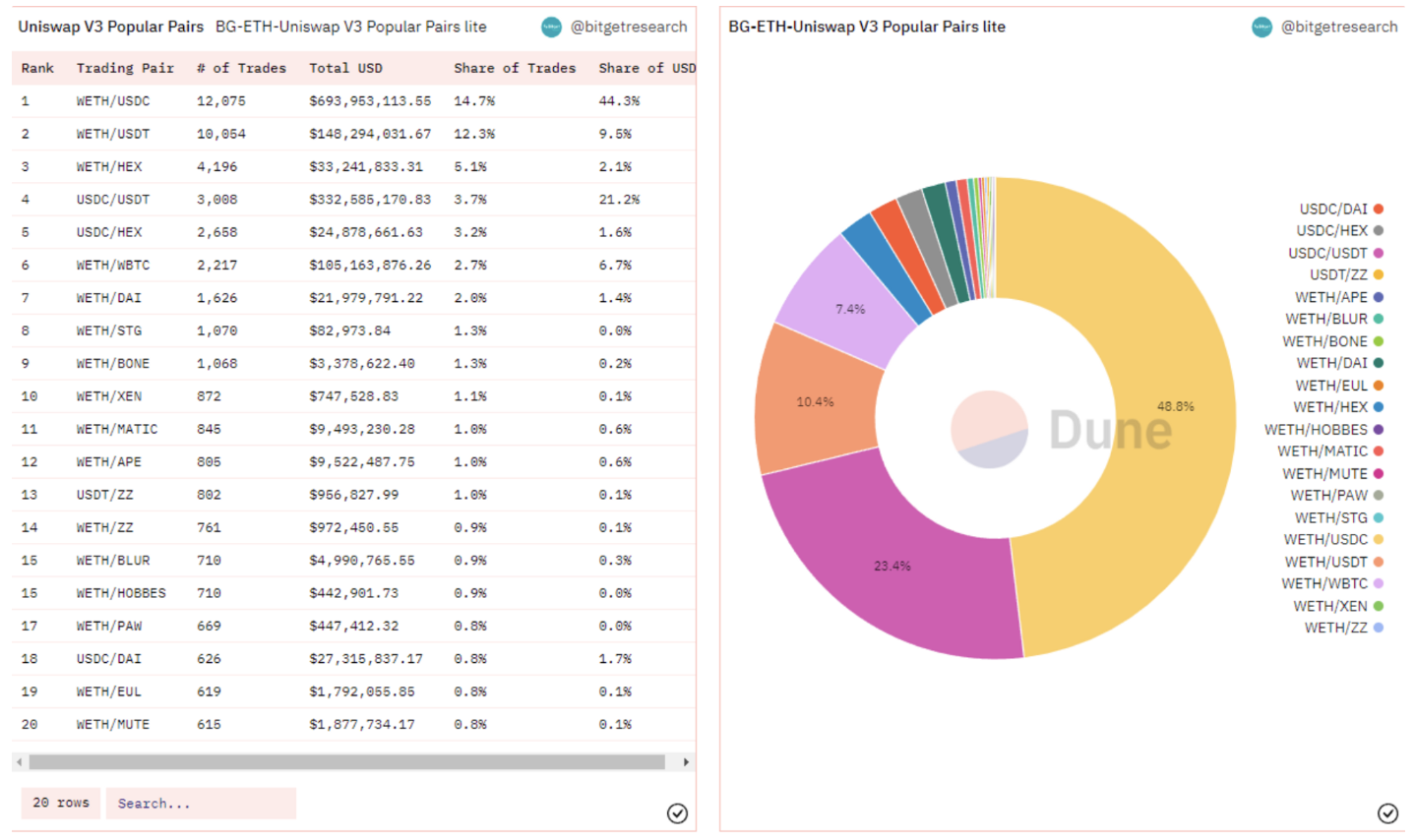This screenshot has height=840, width=1415.
Task: Click the bitgetresearch avatar in the pie chart panel
Action: 1261,28
